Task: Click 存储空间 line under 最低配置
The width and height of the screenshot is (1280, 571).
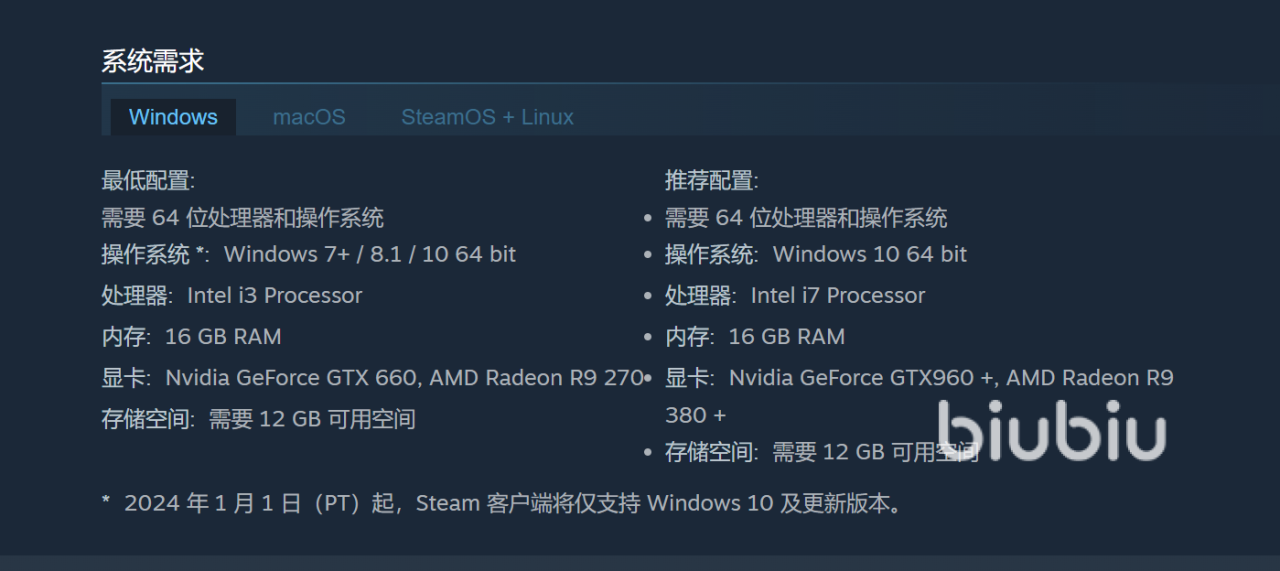Action: point(258,419)
